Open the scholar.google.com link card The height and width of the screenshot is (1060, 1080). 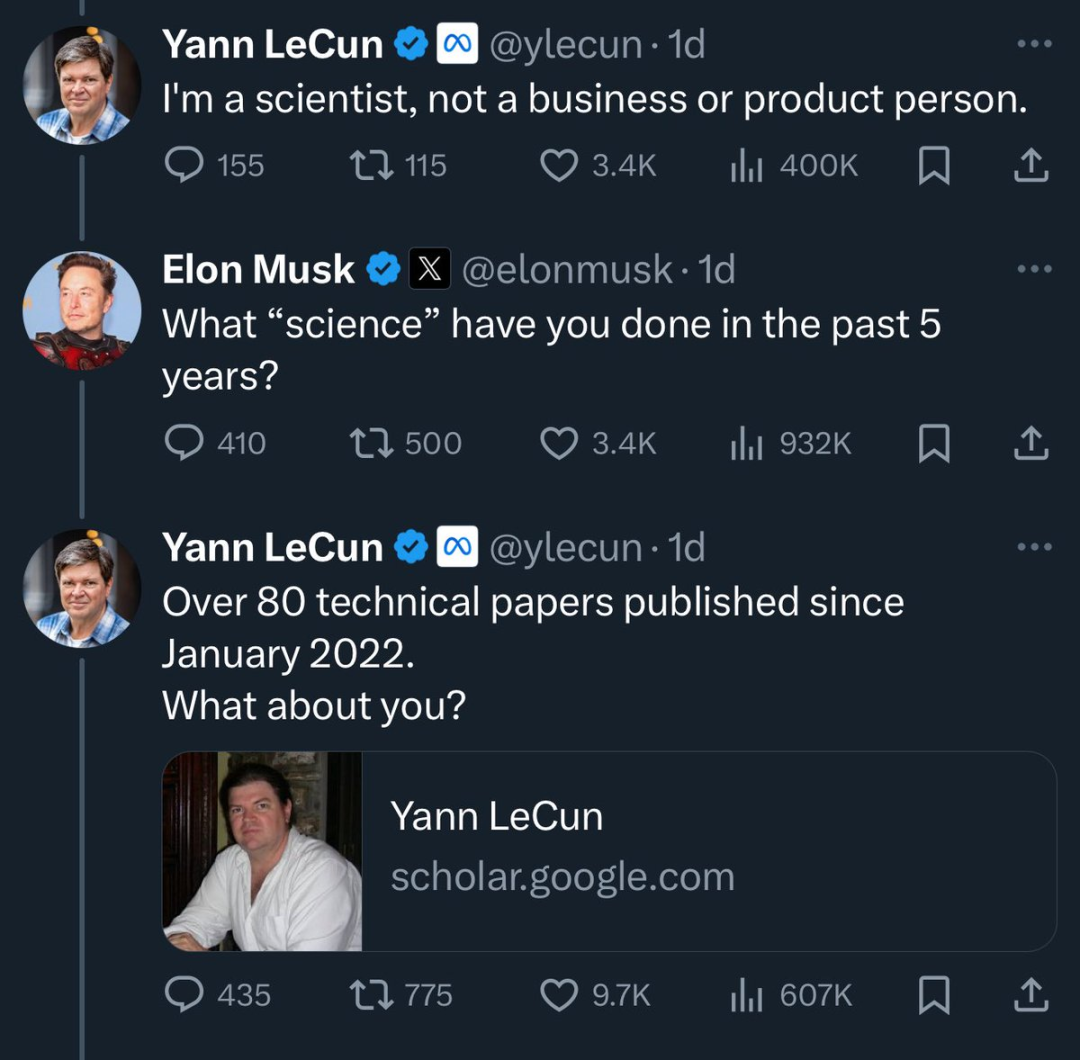610,851
